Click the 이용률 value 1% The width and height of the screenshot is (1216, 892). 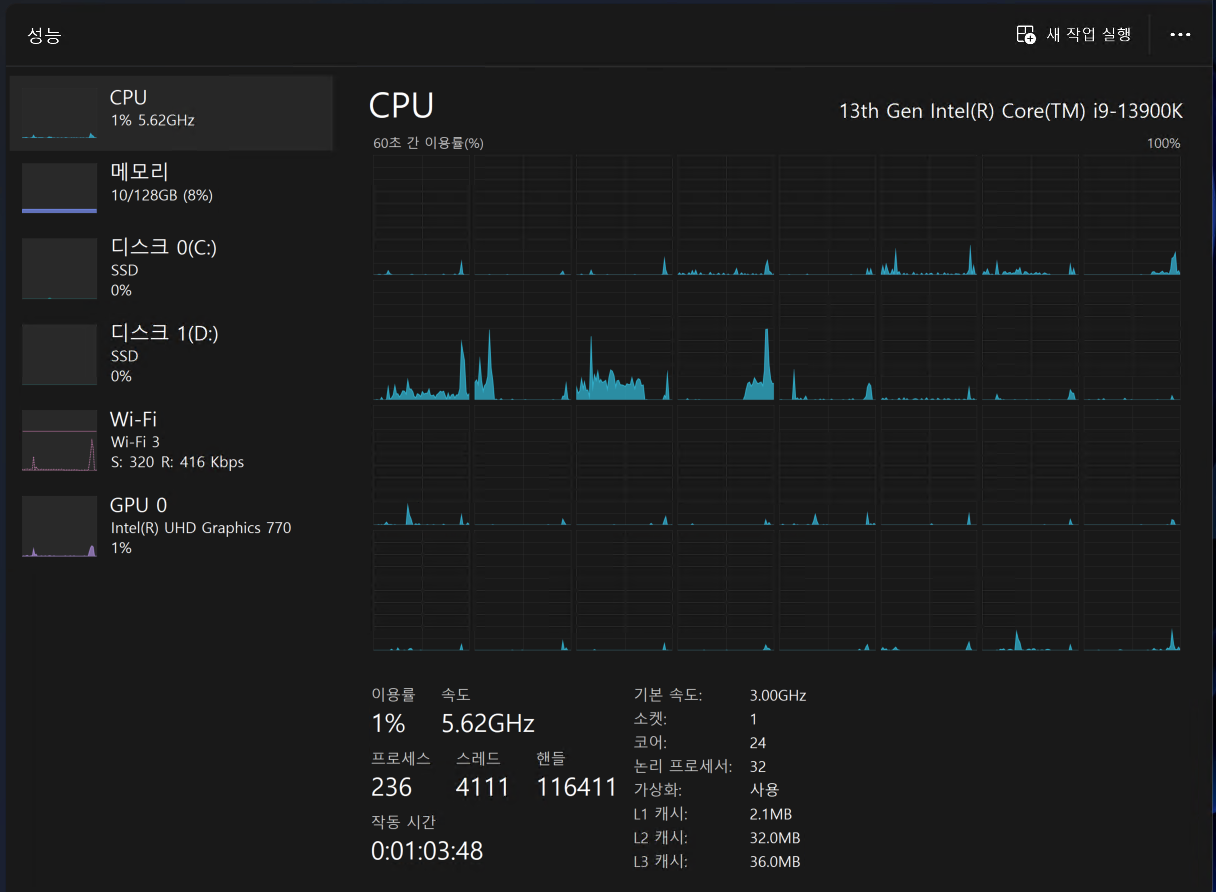coord(388,723)
